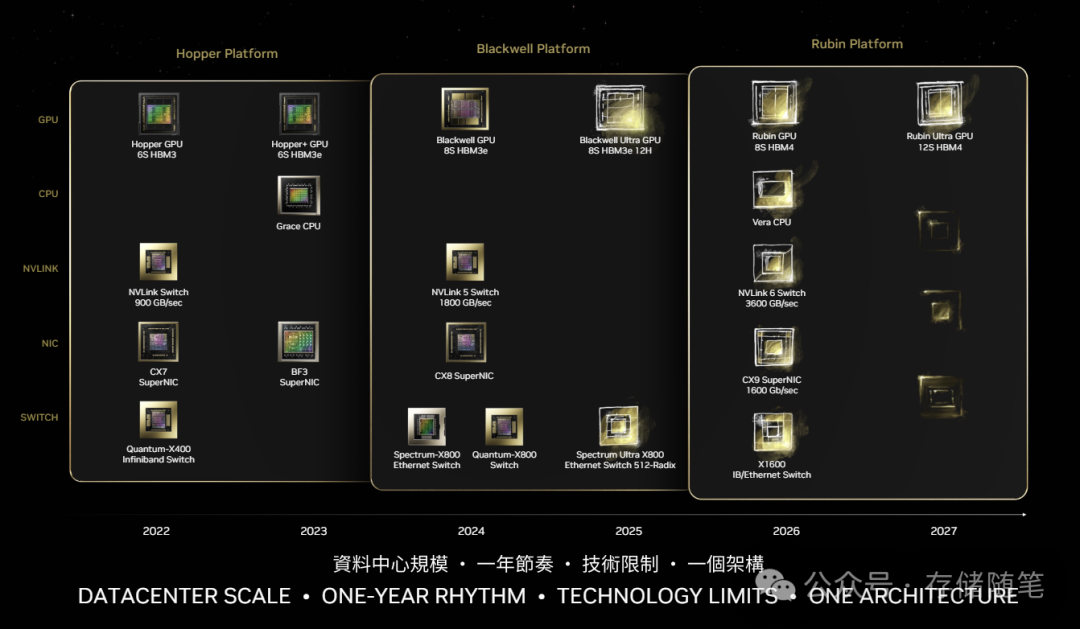Click the '1600 Gb/sec' CX9 speed text

771,391
